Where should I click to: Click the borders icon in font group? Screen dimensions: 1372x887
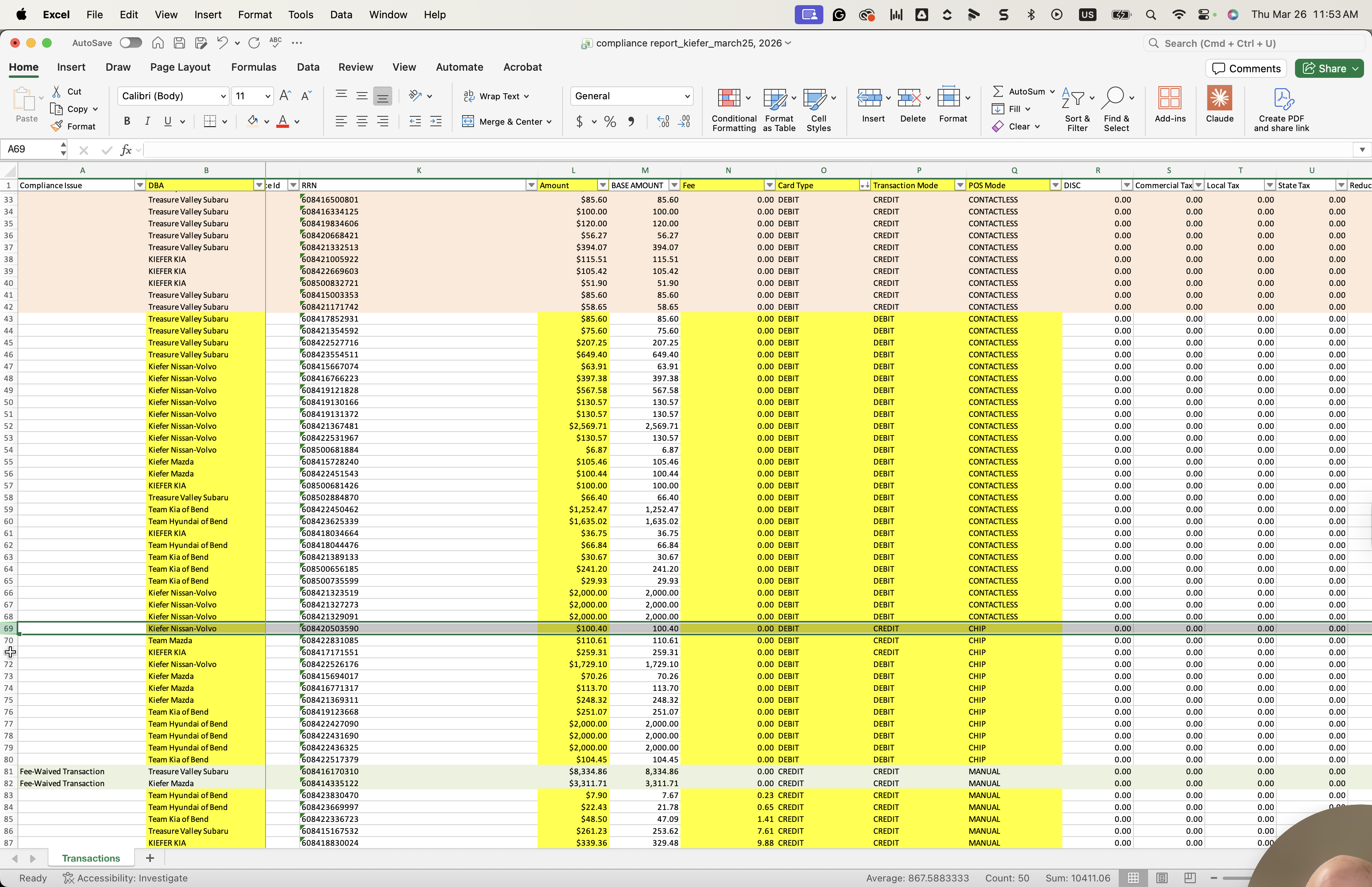point(210,121)
